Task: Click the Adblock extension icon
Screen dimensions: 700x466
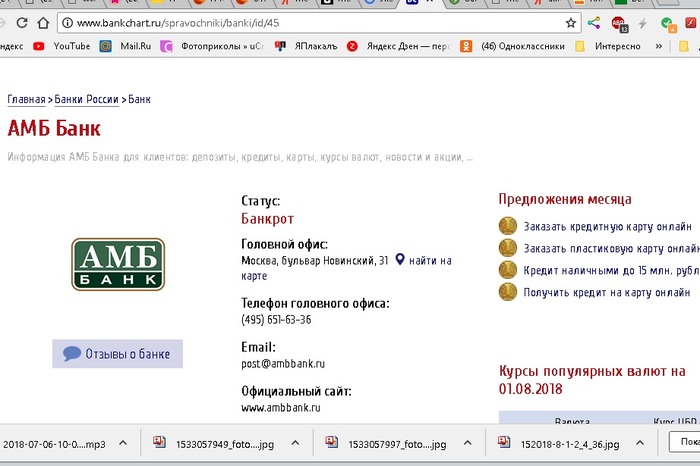Action: pos(619,22)
